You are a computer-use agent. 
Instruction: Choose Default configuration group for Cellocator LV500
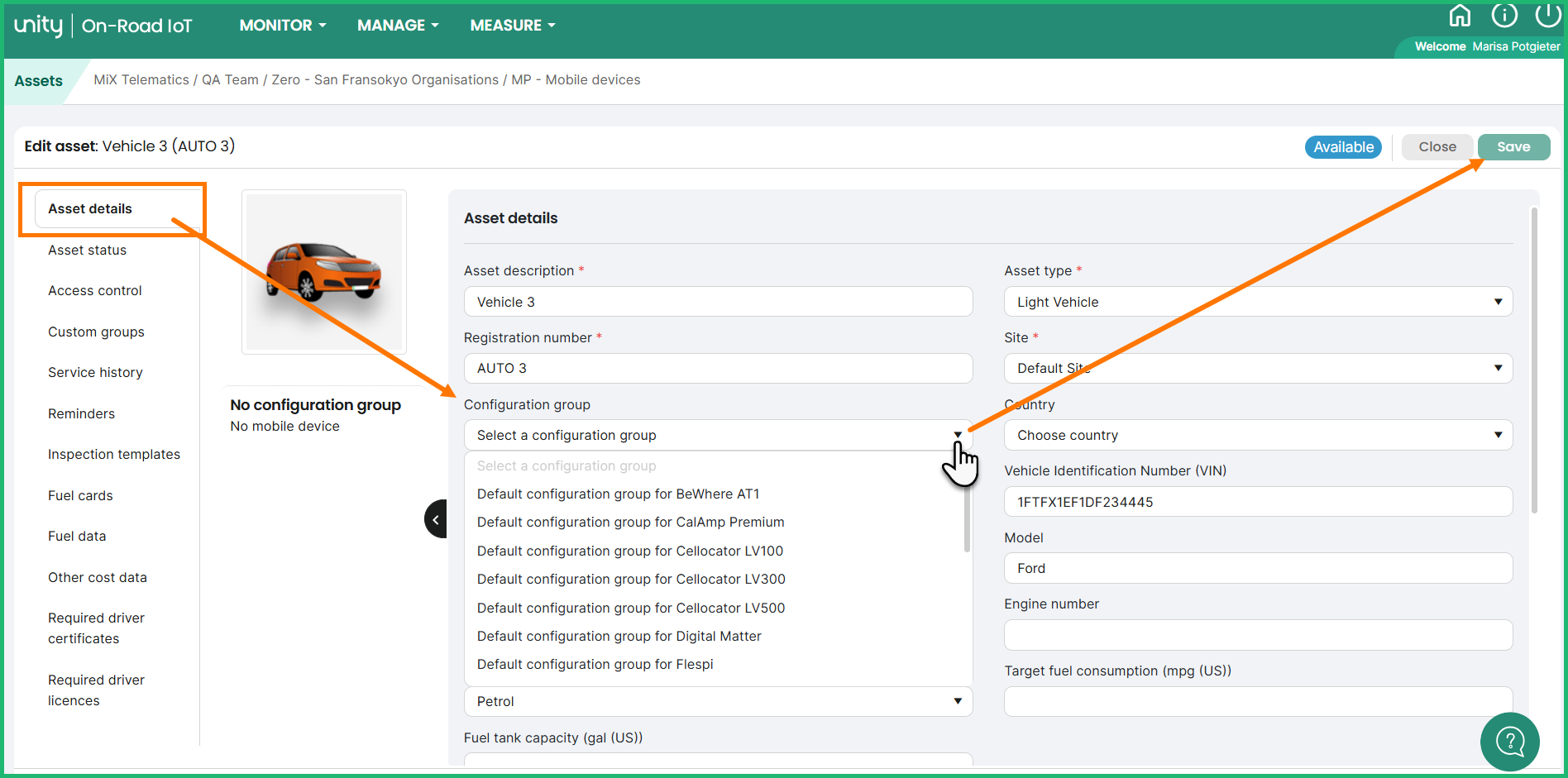pyautogui.click(x=631, y=609)
